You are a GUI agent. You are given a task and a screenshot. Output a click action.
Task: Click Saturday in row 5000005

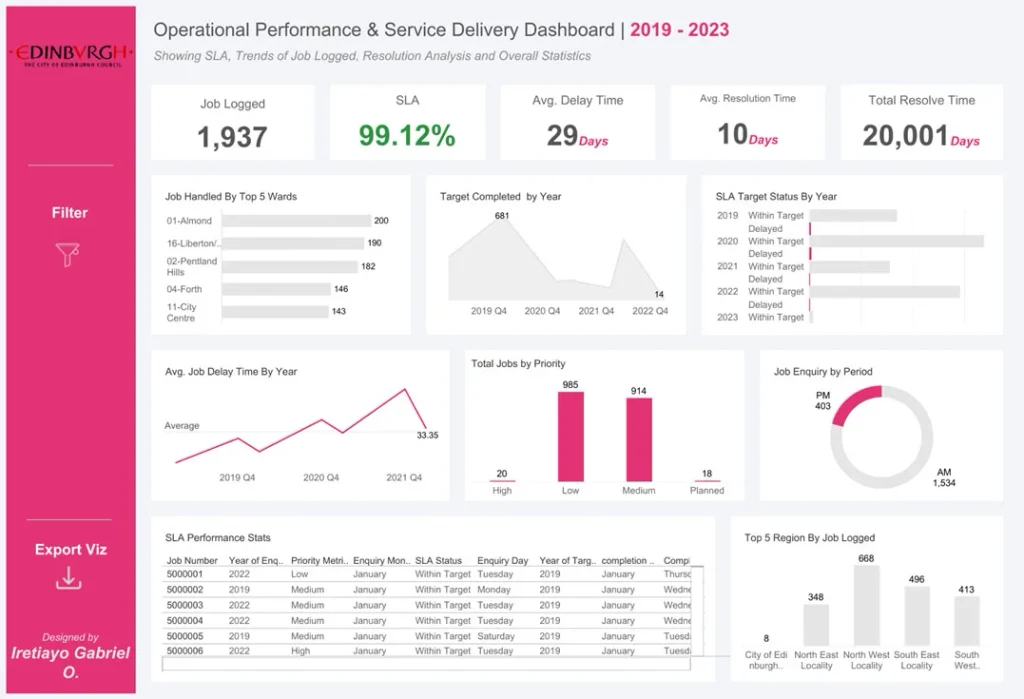pyautogui.click(x=496, y=636)
